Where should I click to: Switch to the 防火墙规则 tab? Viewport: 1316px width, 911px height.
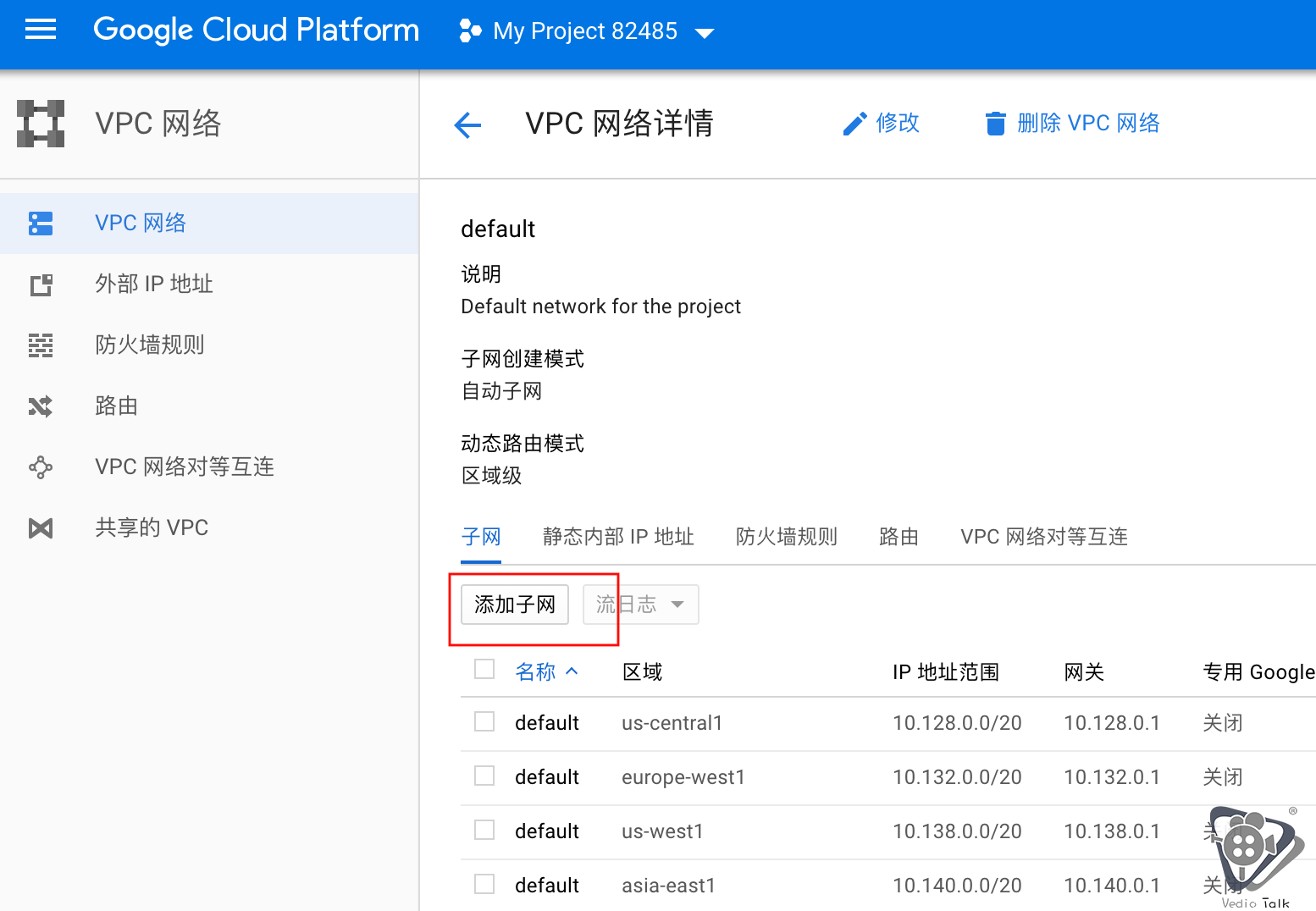(787, 537)
